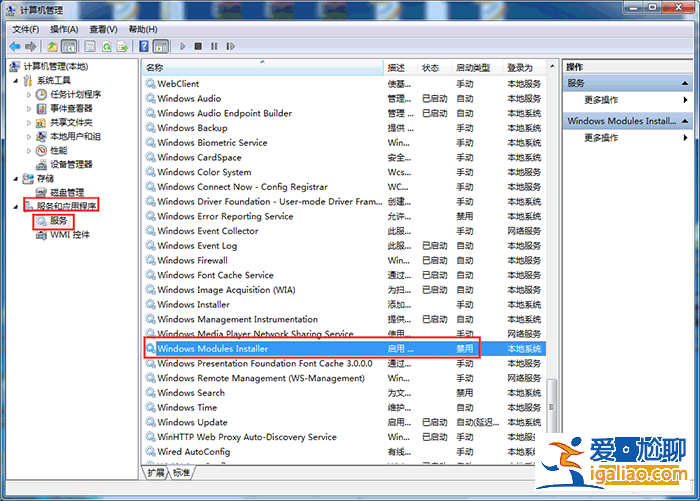700x501 pixels.
Task: Click the Up one level toolbar icon
Action: point(53,46)
